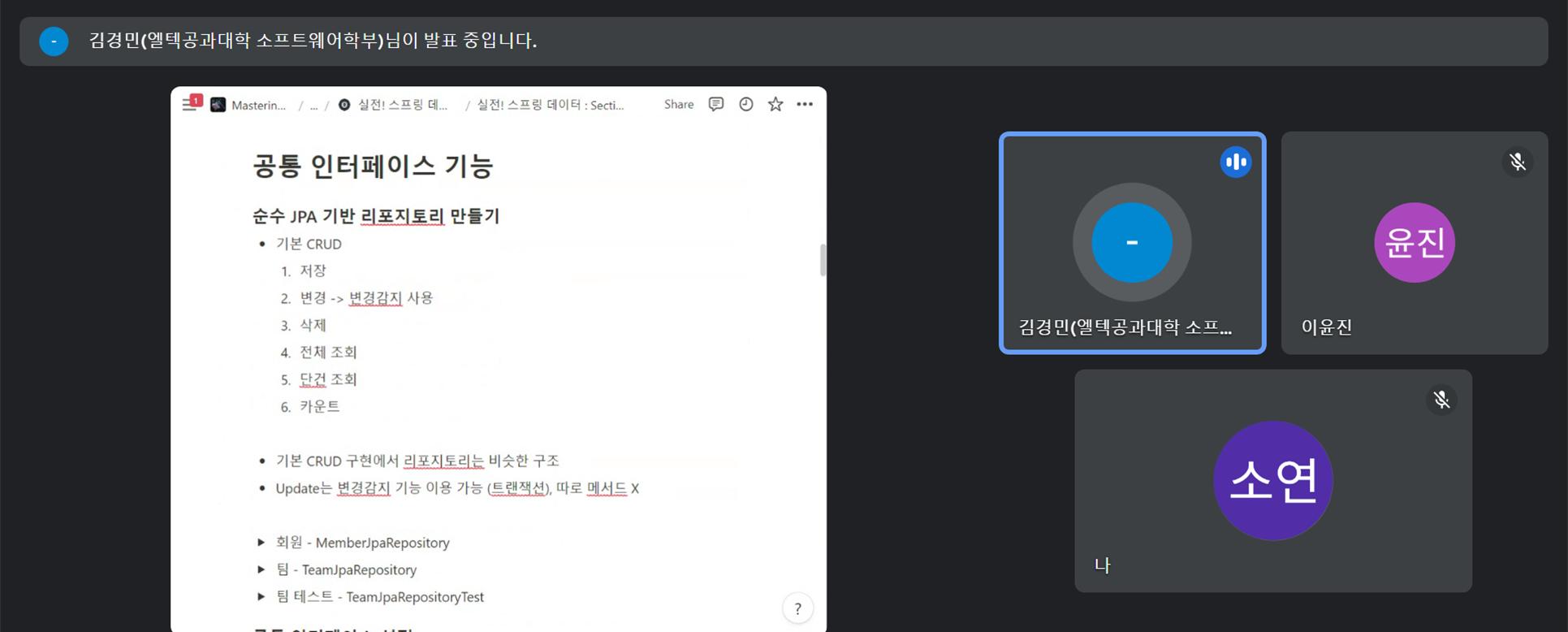Open the Notion sidebar menu icon
Image resolution: width=1568 pixels, height=632 pixels.
click(x=191, y=104)
